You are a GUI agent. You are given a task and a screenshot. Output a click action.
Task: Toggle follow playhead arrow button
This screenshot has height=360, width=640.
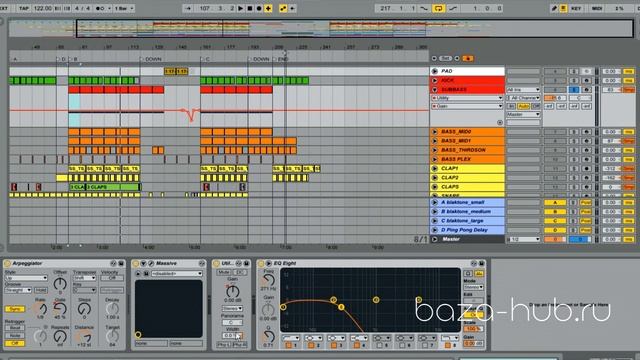point(188,8)
